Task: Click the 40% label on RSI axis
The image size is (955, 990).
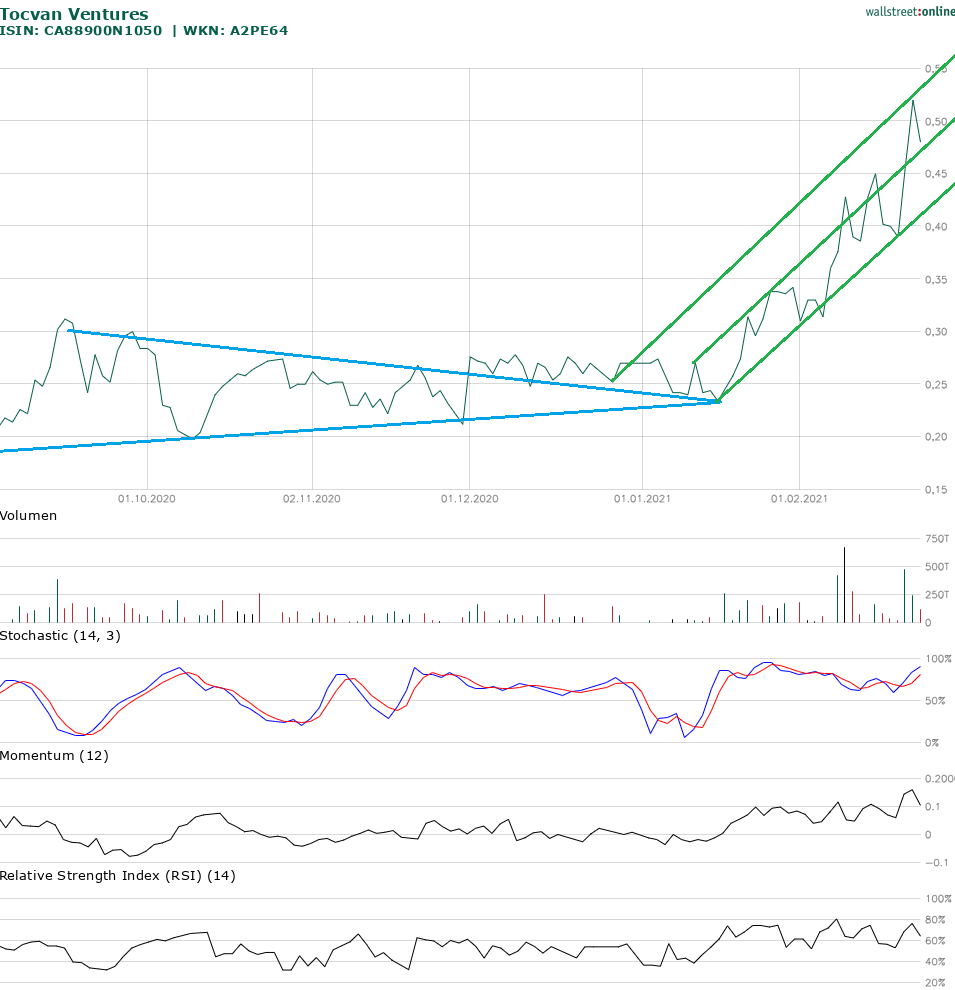Action: click(935, 962)
